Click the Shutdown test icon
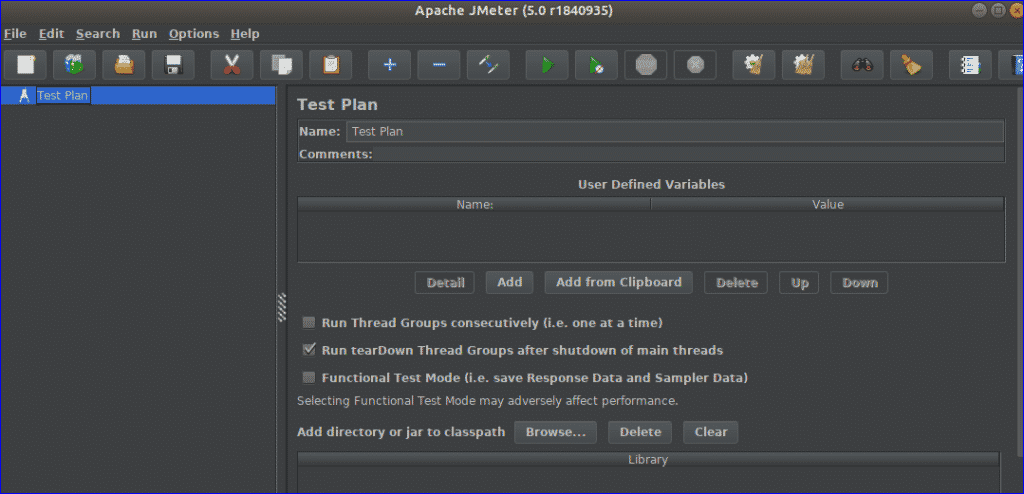Image resolution: width=1024 pixels, height=494 pixels. (x=696, y=65)
